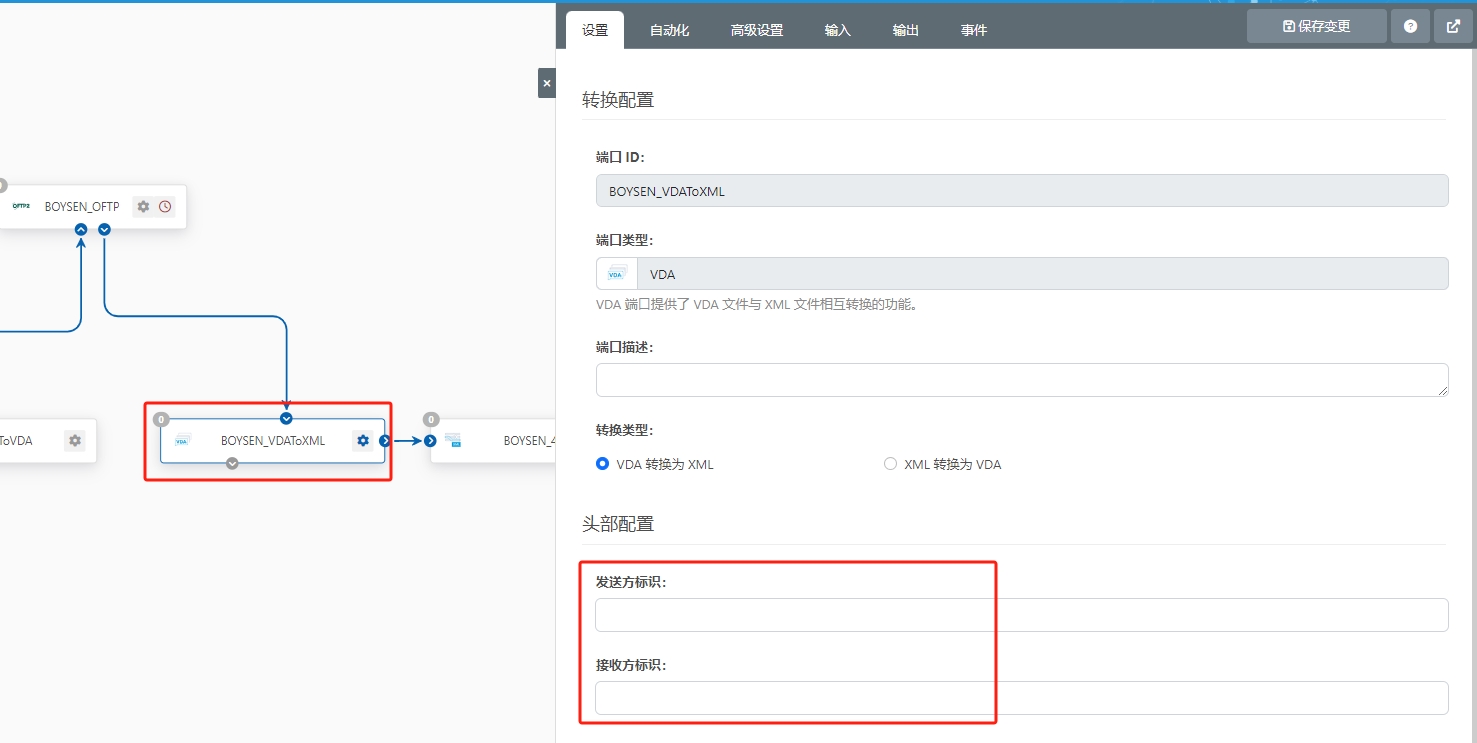Click the gear icon on the ToVDA node
Viewport: 1477px width, 743px height.
pos(75,441)
